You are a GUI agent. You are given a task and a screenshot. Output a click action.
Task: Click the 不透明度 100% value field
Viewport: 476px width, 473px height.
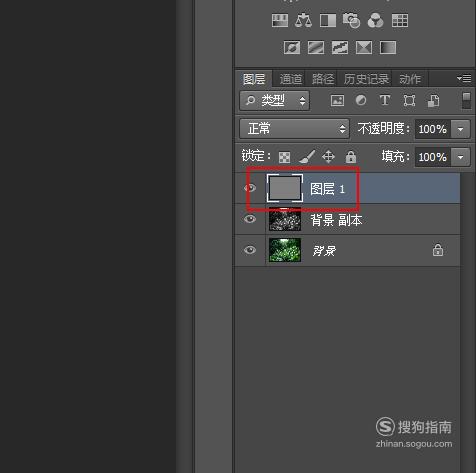[433, 129]
